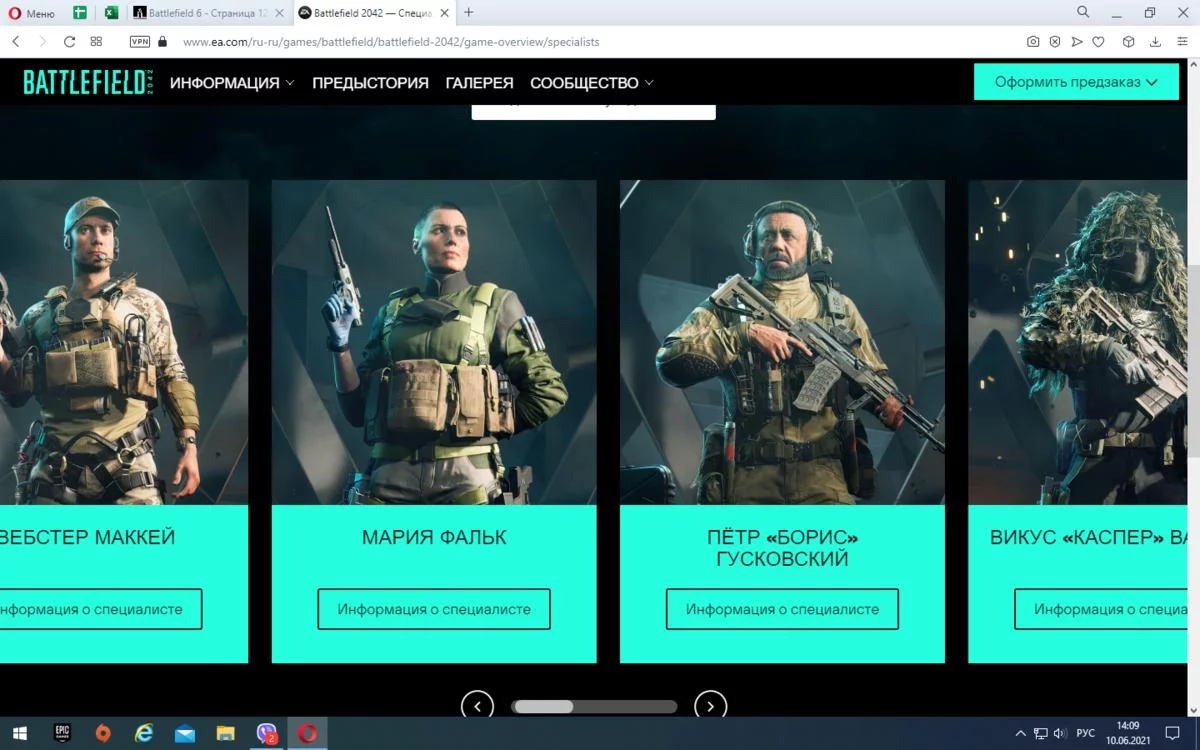Click the carousel horizontal scrollbar thumb

543,706
